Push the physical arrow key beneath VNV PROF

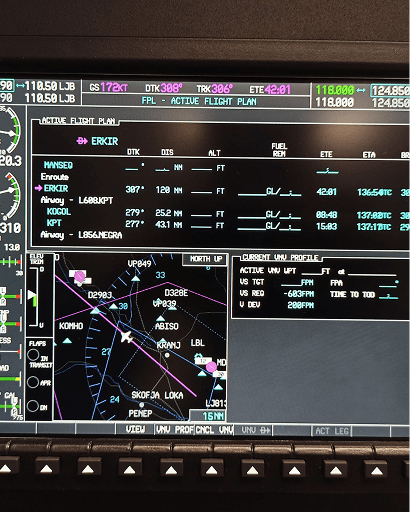coord(171,467)
